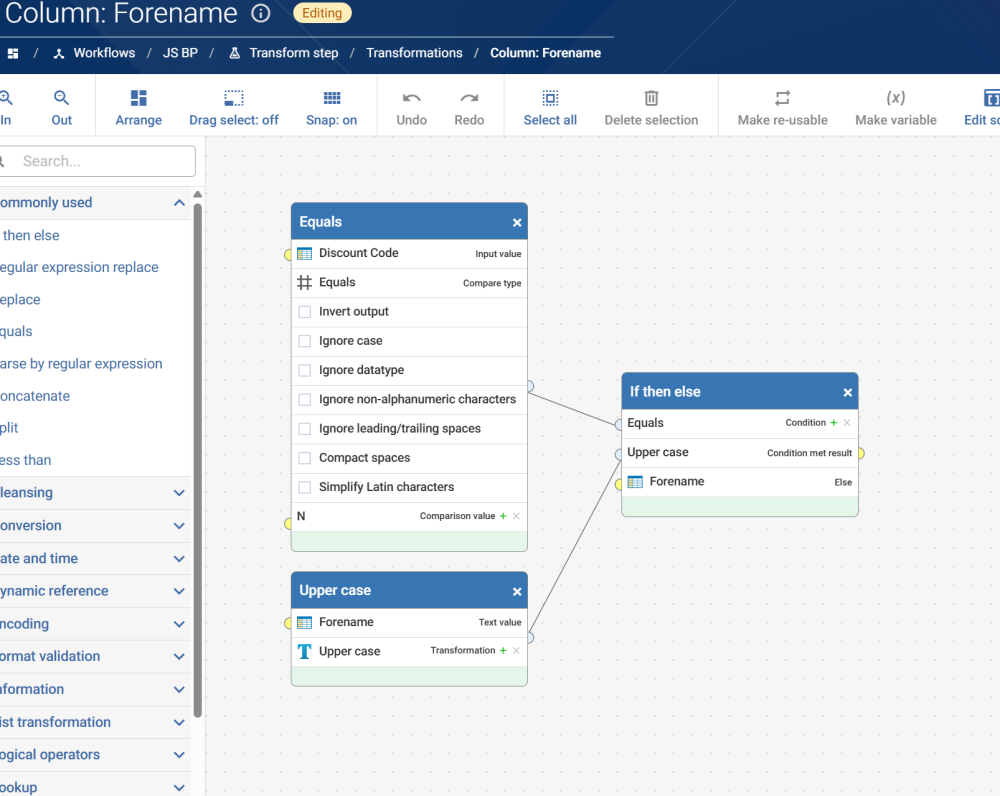This screenshot has width=1000, height=796.
Task: Open Workflows in the breadcrumb
Action: (104, 53)
